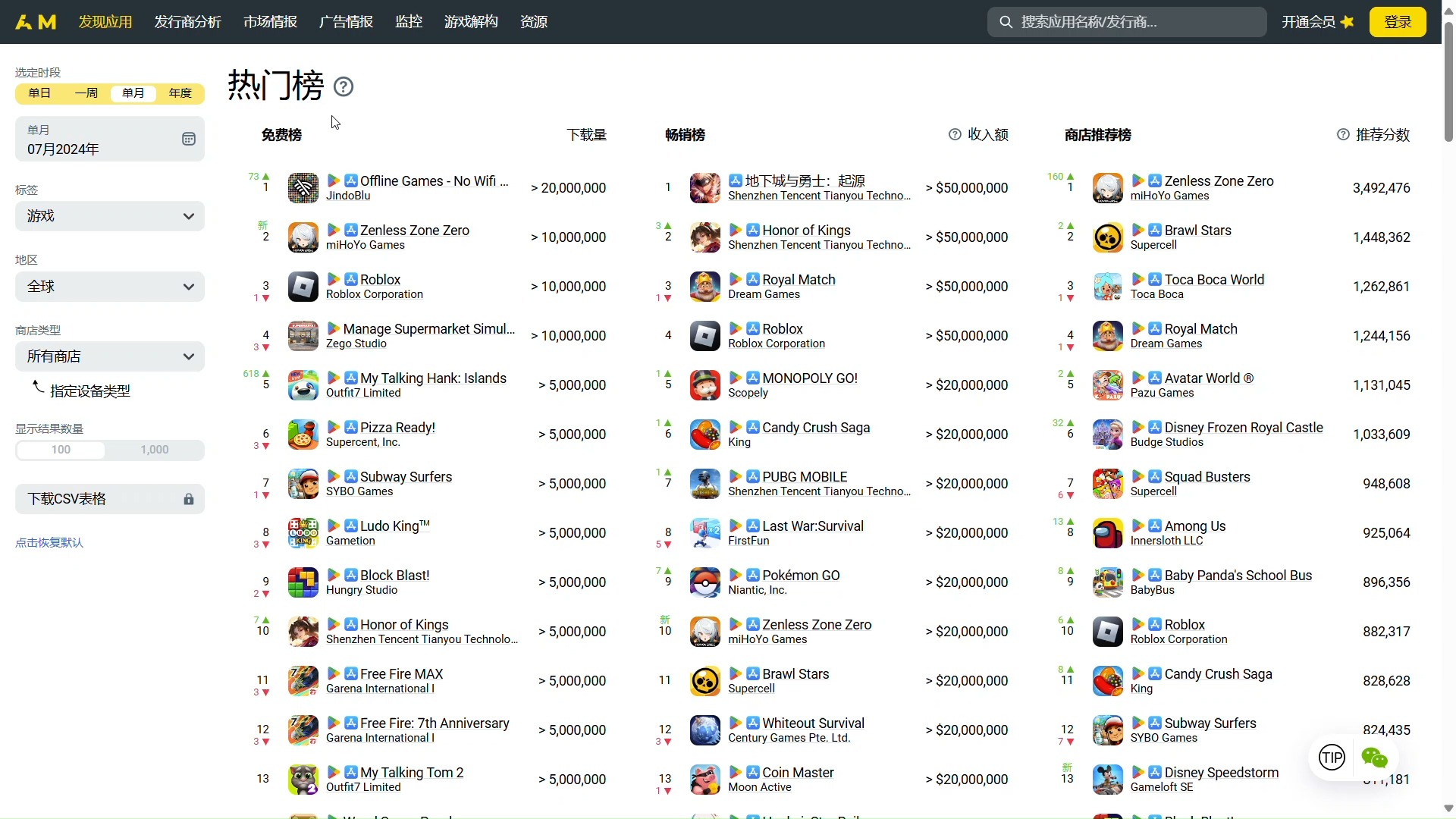Open the 标签 游戏 dropdown

110,216
